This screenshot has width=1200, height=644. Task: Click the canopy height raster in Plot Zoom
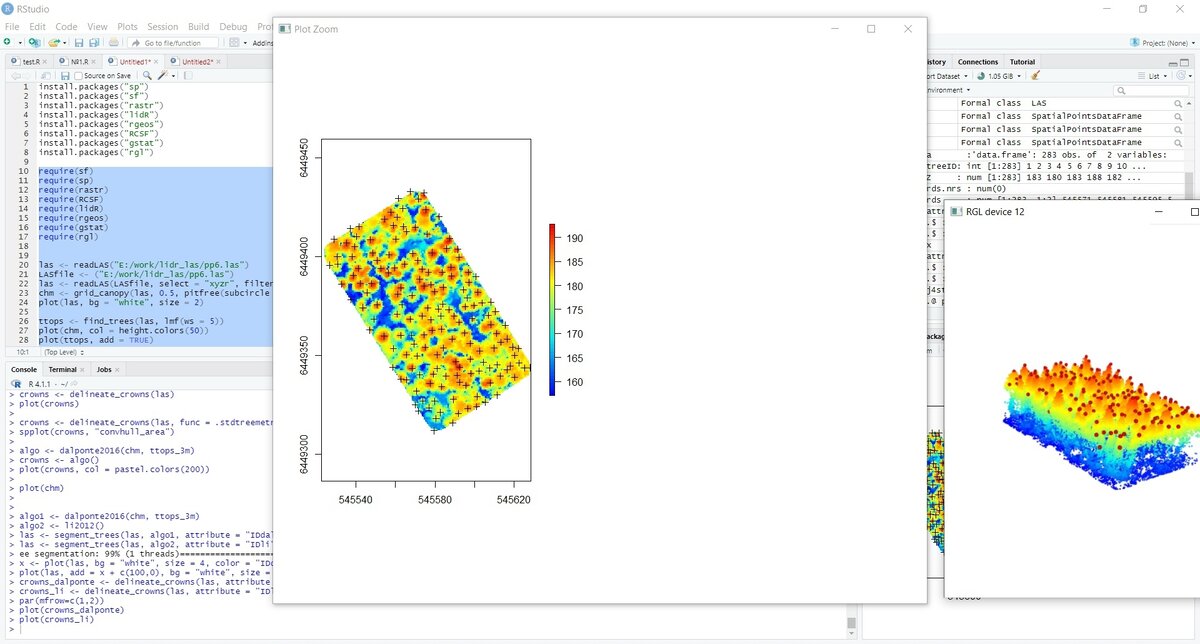coord(428,312)
